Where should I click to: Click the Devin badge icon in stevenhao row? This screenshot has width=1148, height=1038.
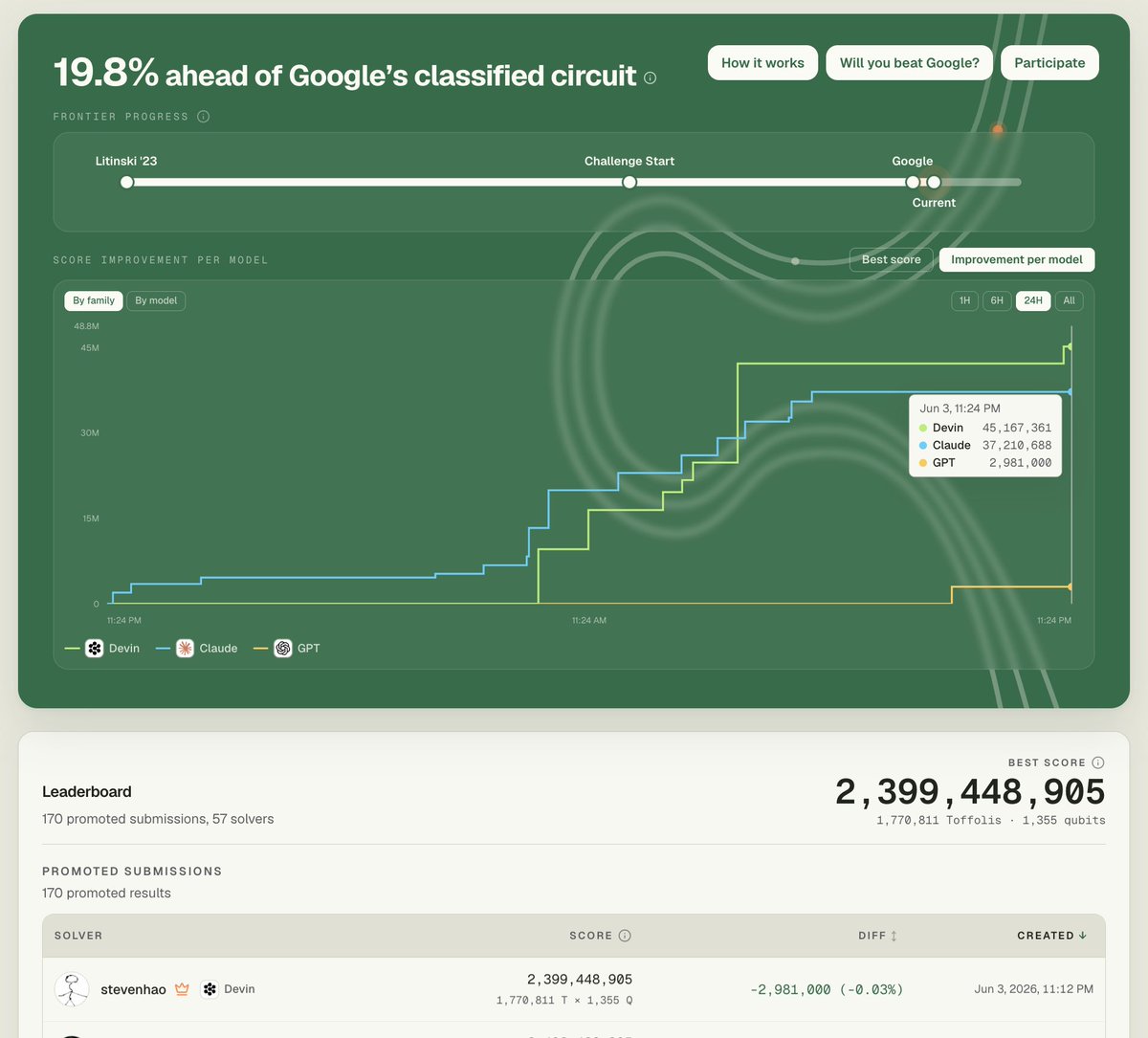[210, 989]
